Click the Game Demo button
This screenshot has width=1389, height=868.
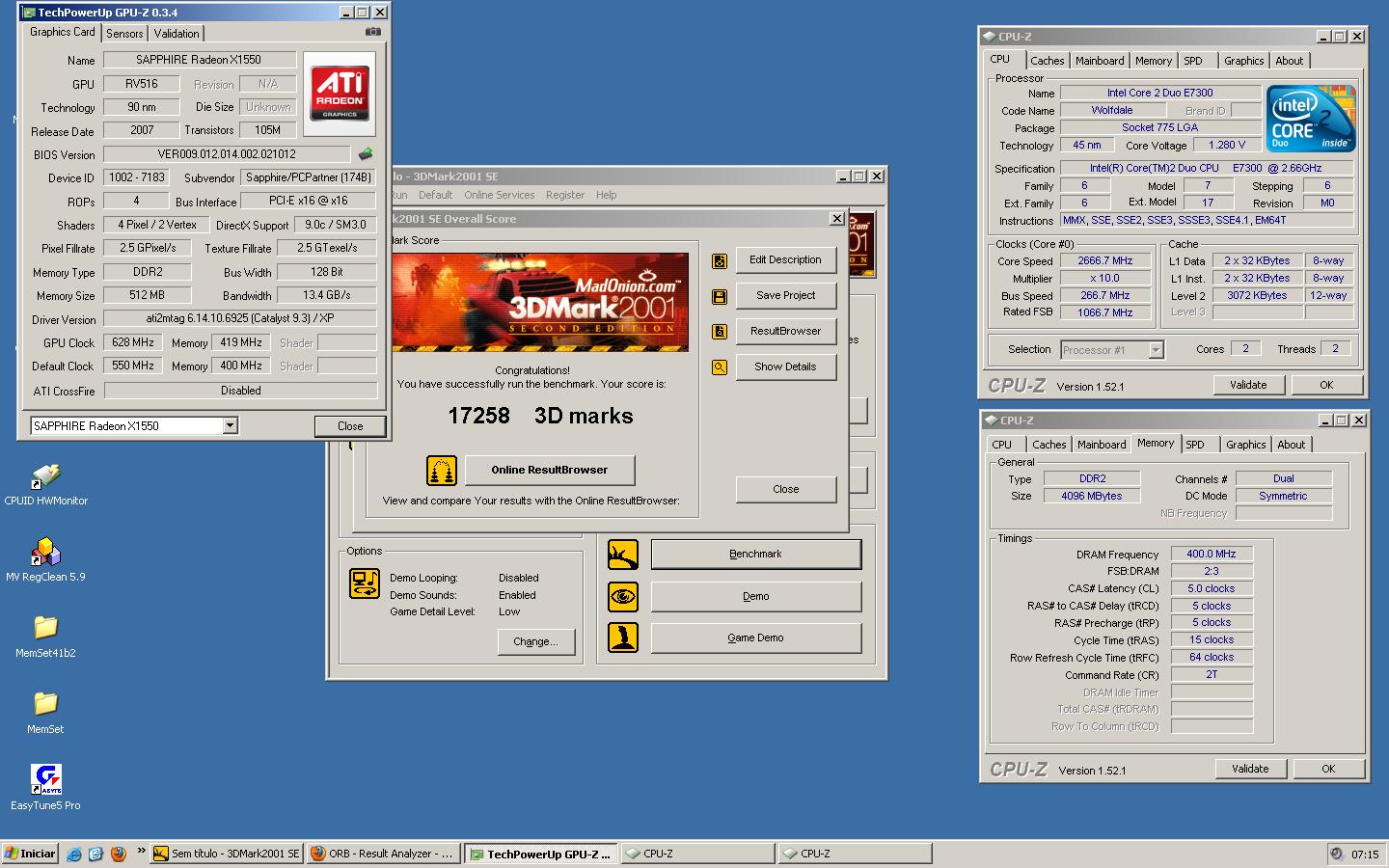756,638
